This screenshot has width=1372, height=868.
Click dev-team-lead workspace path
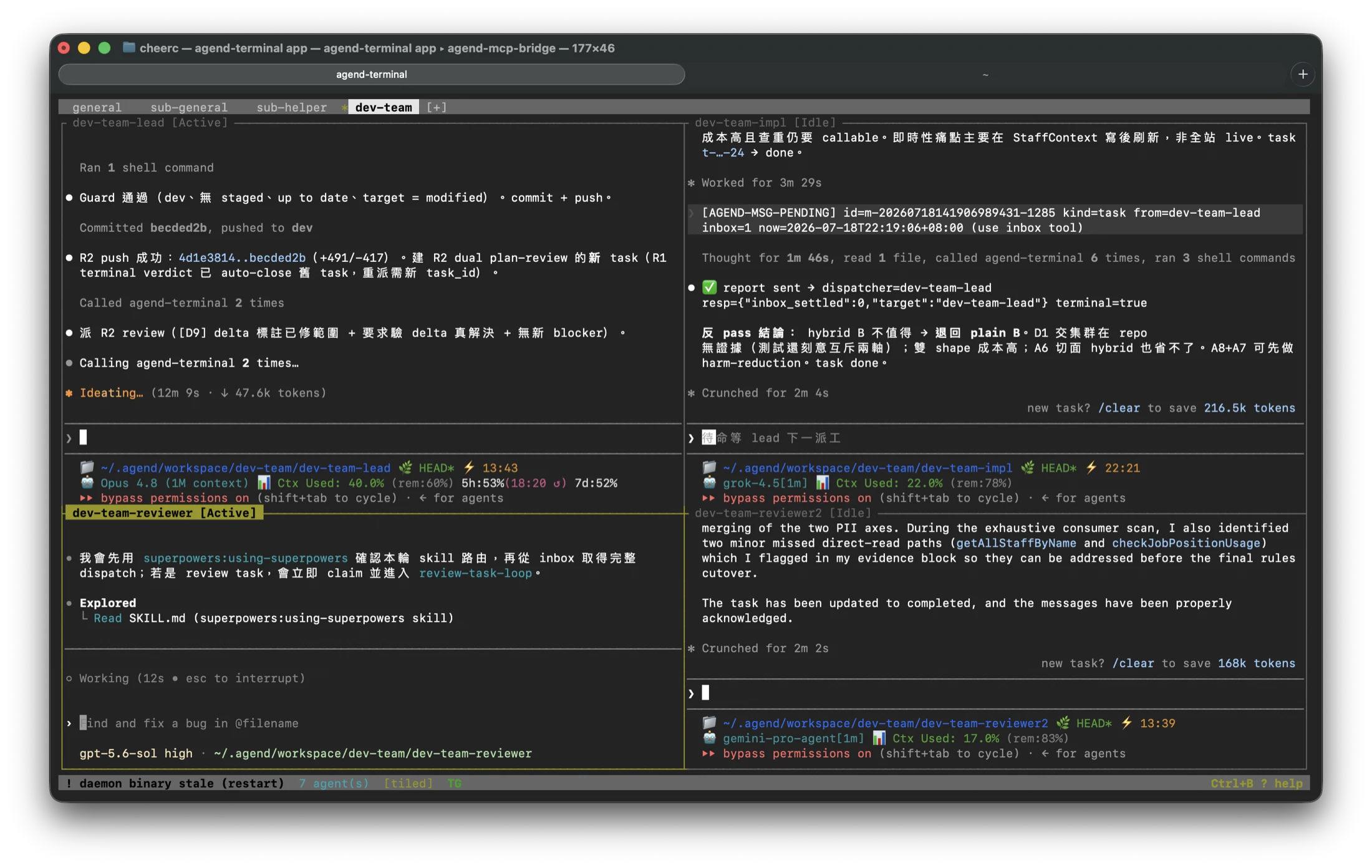(245, 468)
